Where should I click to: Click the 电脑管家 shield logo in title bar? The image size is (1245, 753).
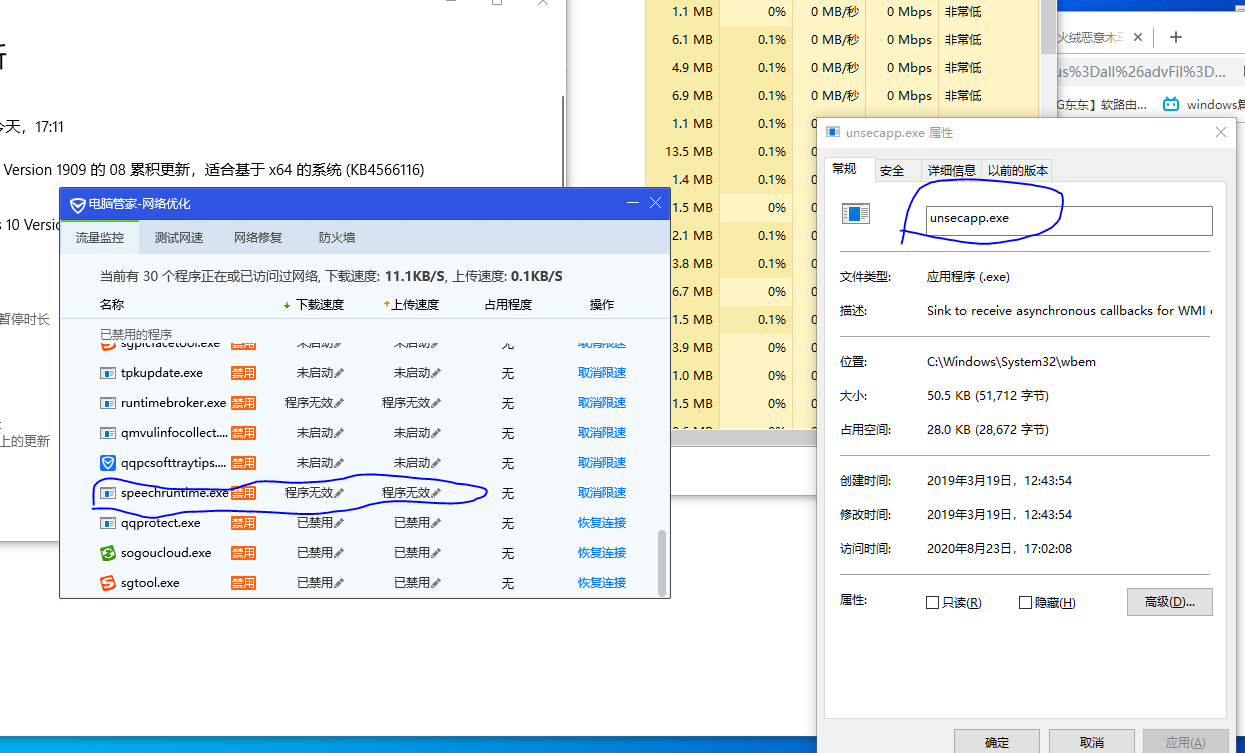point(77,204)
